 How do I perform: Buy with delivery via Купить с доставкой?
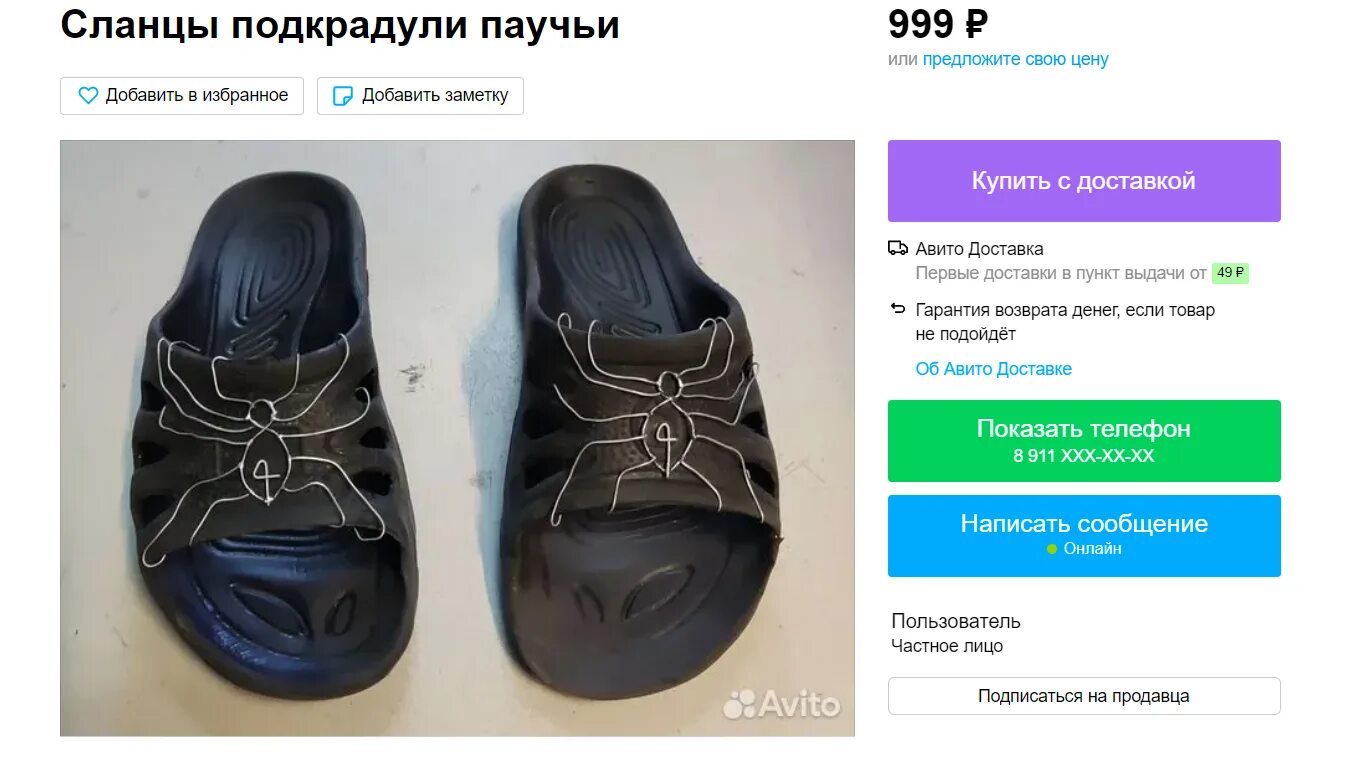(x=1084, y=181)
